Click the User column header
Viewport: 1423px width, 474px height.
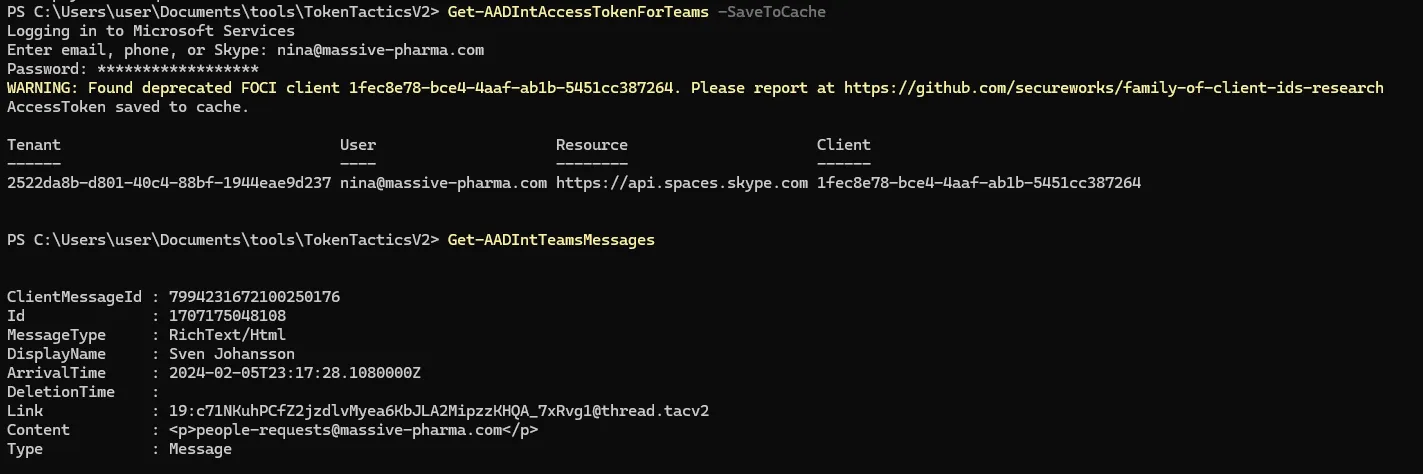coord(358,145)
